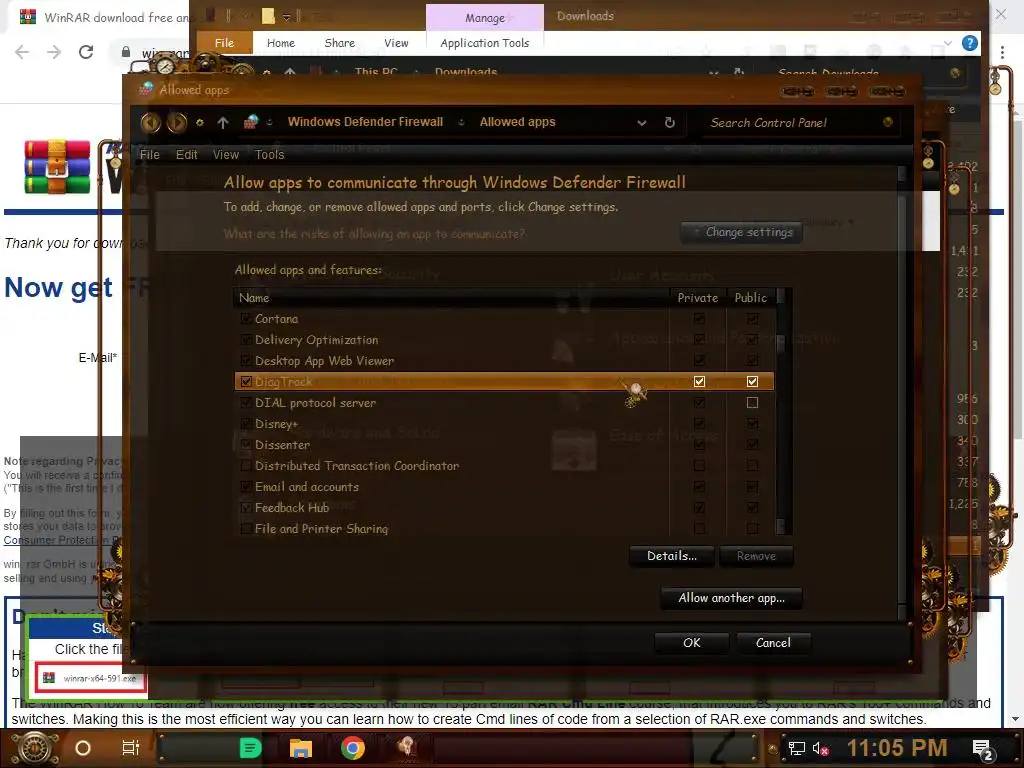1024x768 pixels.
Task: Go back in Allowed apps window
Action: [150, 122]
